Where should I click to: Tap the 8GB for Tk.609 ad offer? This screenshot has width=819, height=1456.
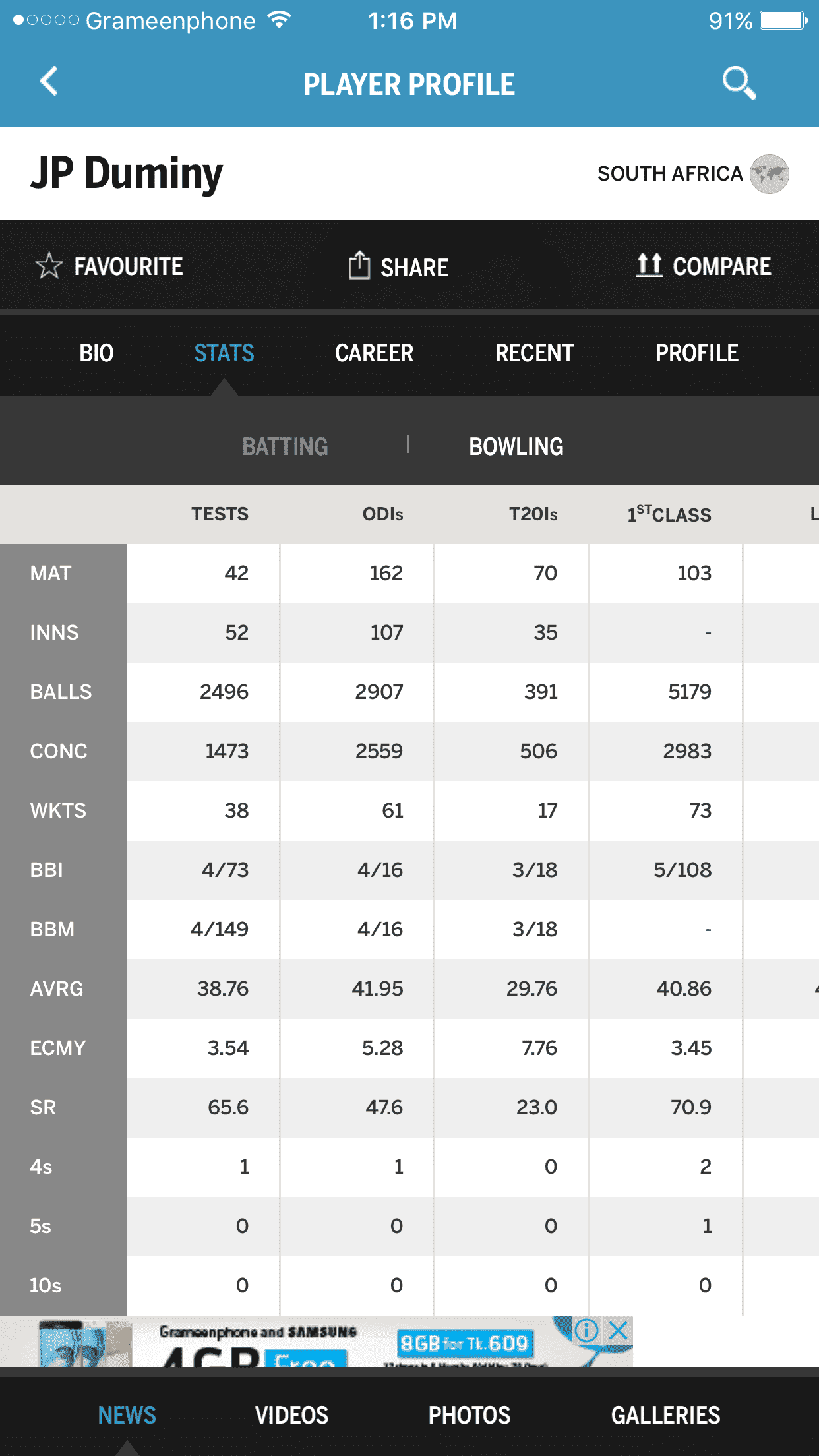(465, 1343)
